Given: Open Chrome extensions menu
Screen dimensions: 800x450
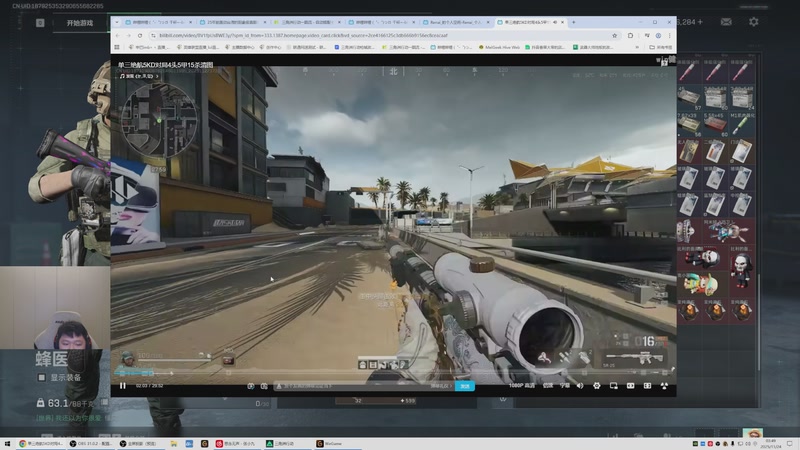Looking at the screenshot, I should [630, 35].
